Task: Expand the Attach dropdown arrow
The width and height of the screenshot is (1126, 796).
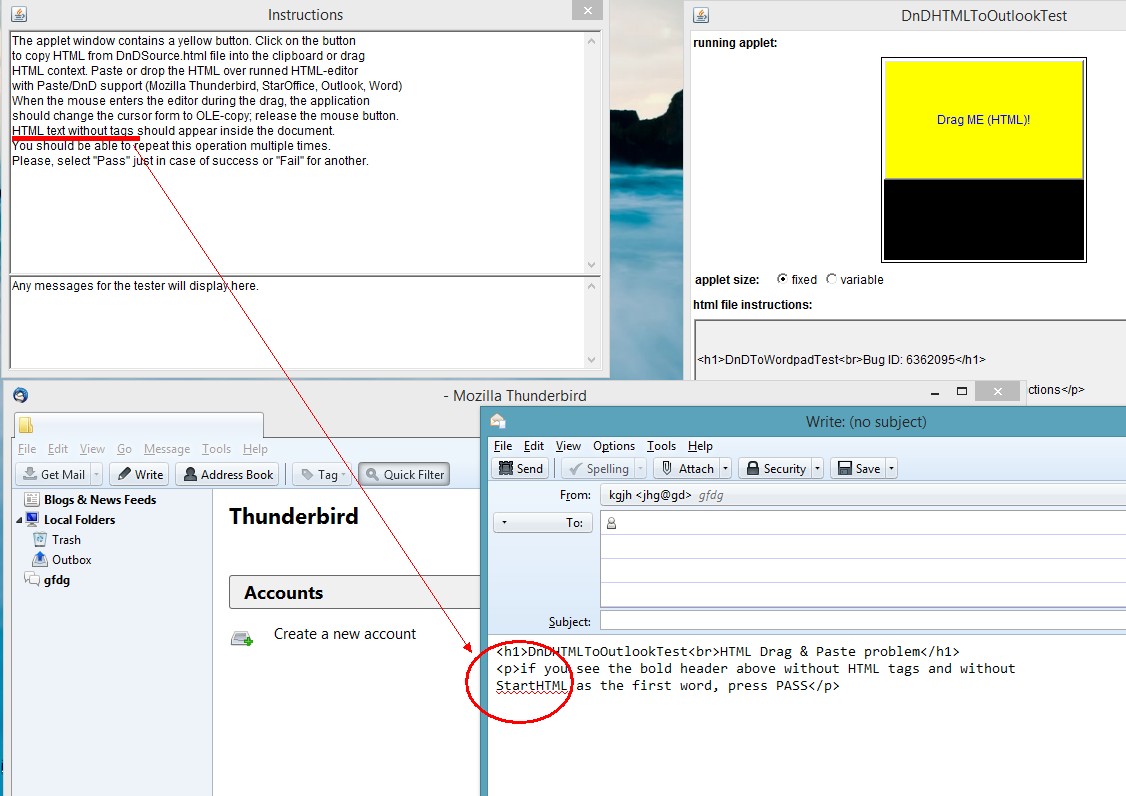Action: click(726, 468)
